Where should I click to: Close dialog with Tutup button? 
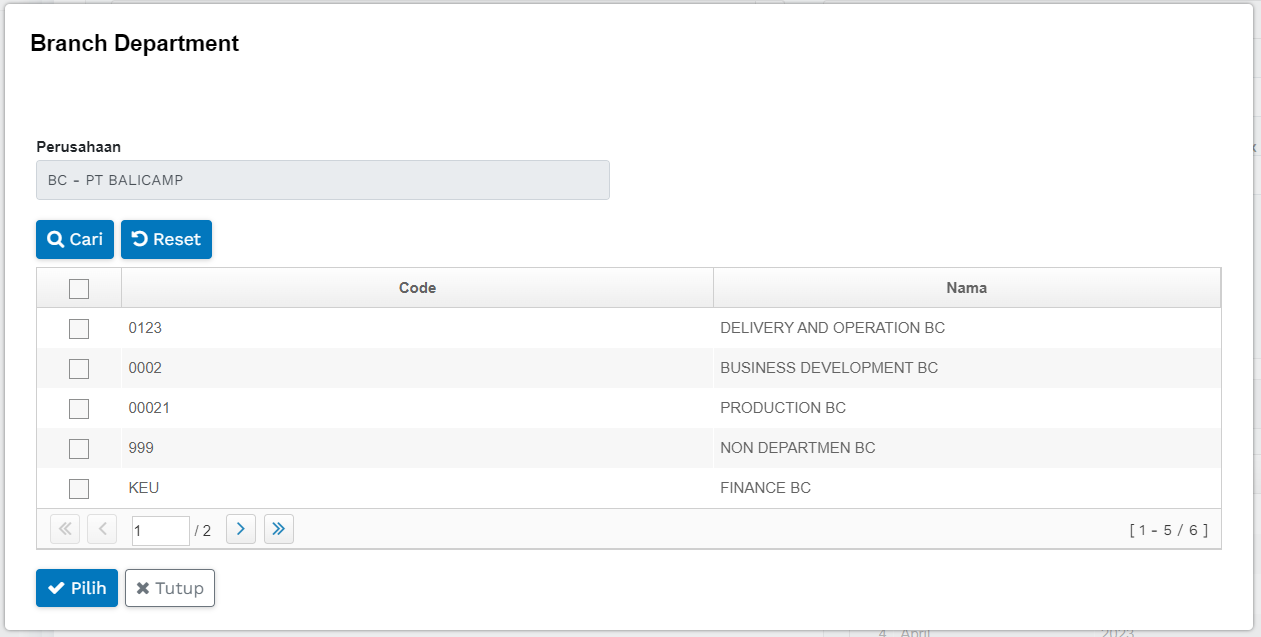pos(170,588)
